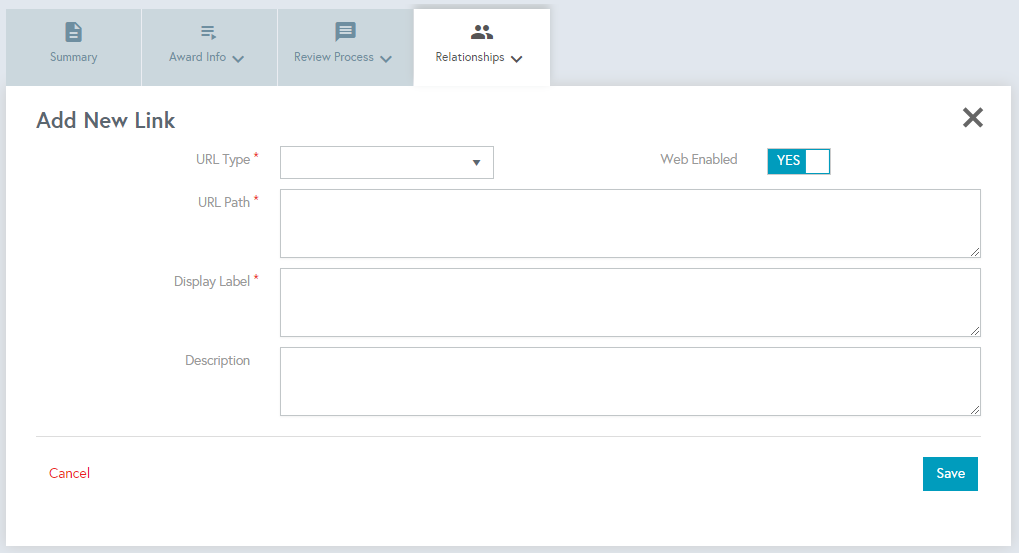Expand the Relationships chevron
The width and height of the screenshot is (1019, 553).
(517, 59)
